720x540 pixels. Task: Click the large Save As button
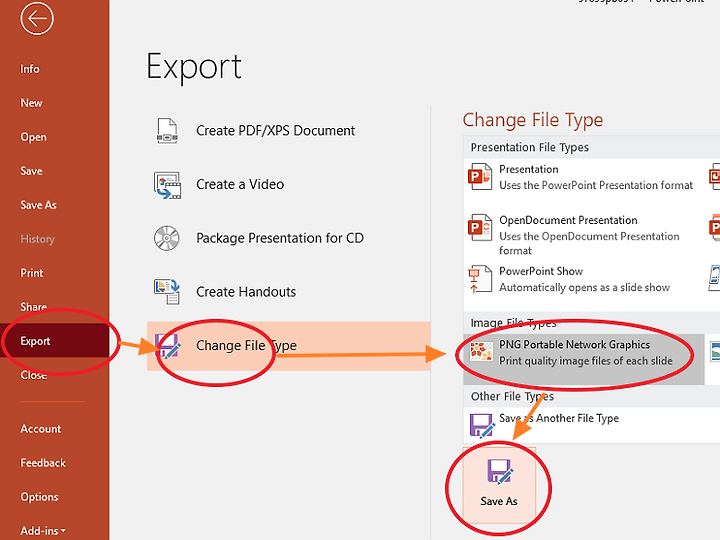point(499,484)
